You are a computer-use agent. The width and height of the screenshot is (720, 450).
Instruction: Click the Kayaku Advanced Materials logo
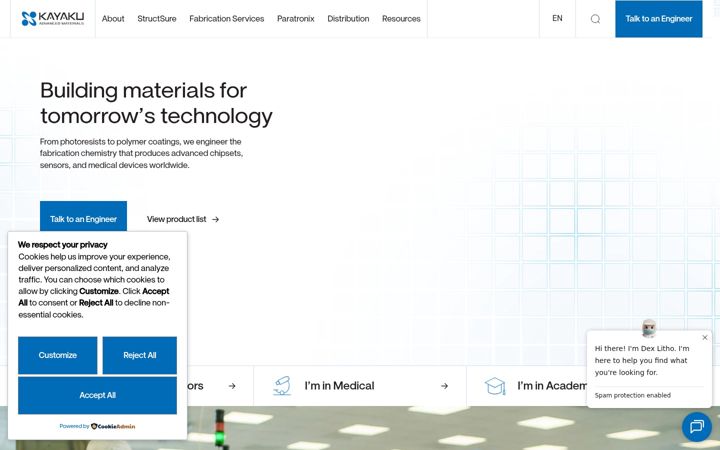click(53, 18)
